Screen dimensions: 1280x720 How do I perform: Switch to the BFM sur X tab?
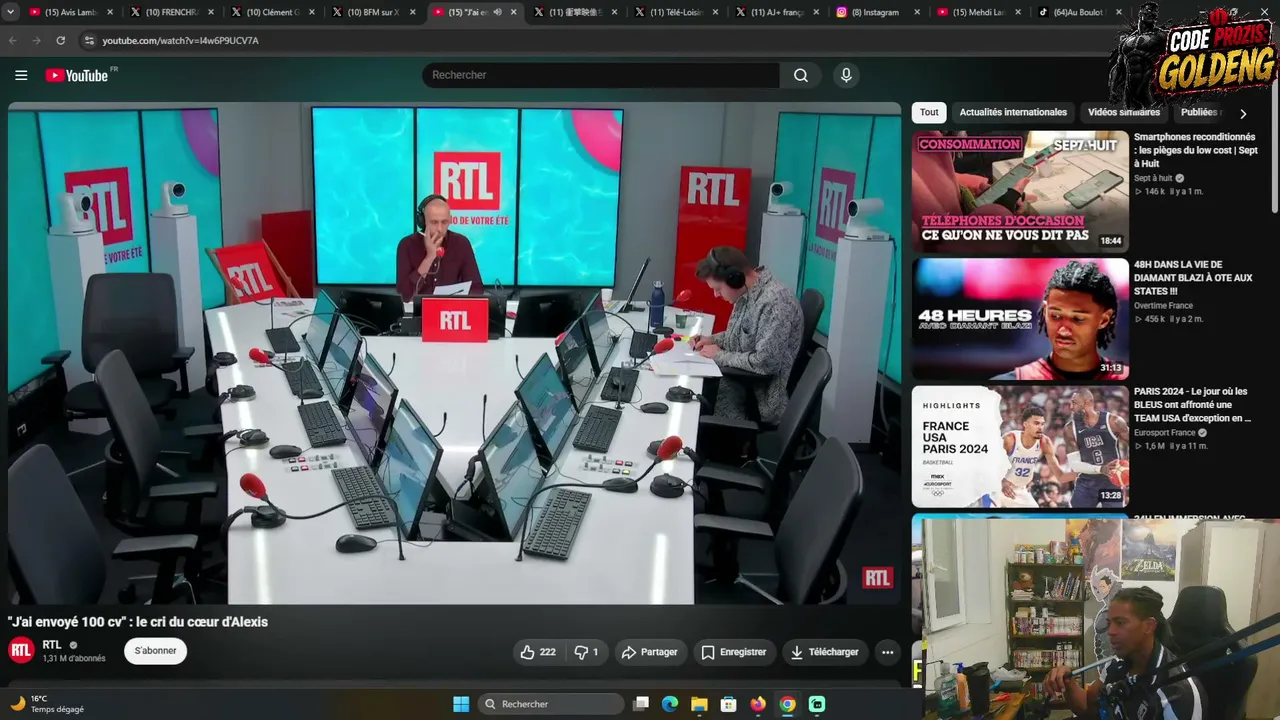[371, 12]
